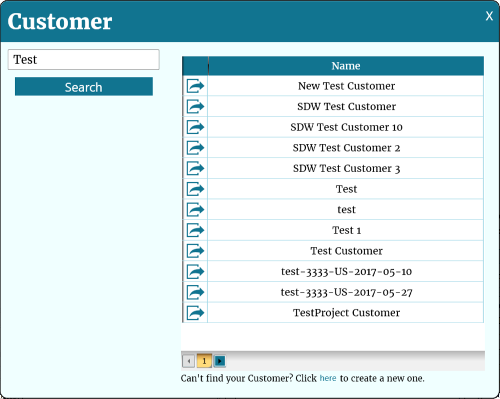Viewport: 500px width, 399px height.
Task: Click the 'SDW Test Customer 3' name cell
Action: 346,168
